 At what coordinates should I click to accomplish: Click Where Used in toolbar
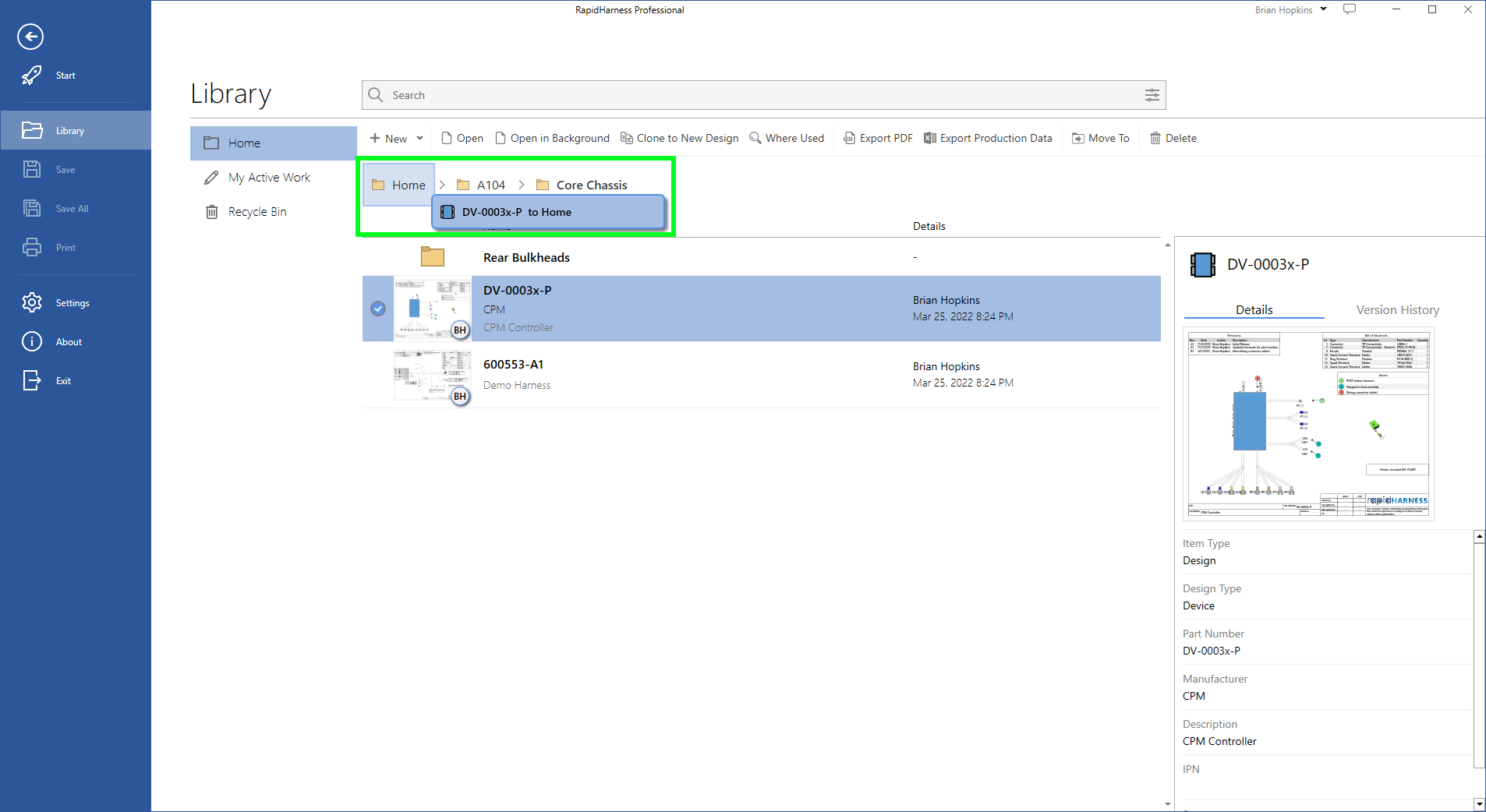(x=787, y=138)
